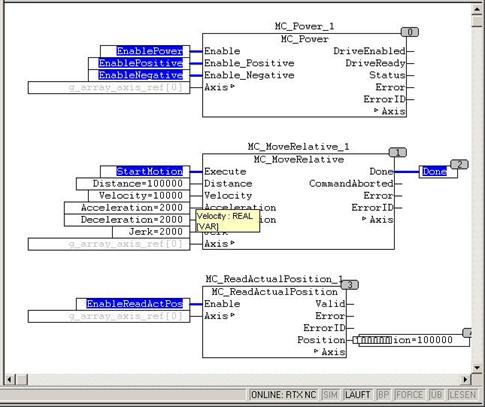Click the Position output pin label
The image size is (485, 407).
pyautogui.click(x=321, y=340)
